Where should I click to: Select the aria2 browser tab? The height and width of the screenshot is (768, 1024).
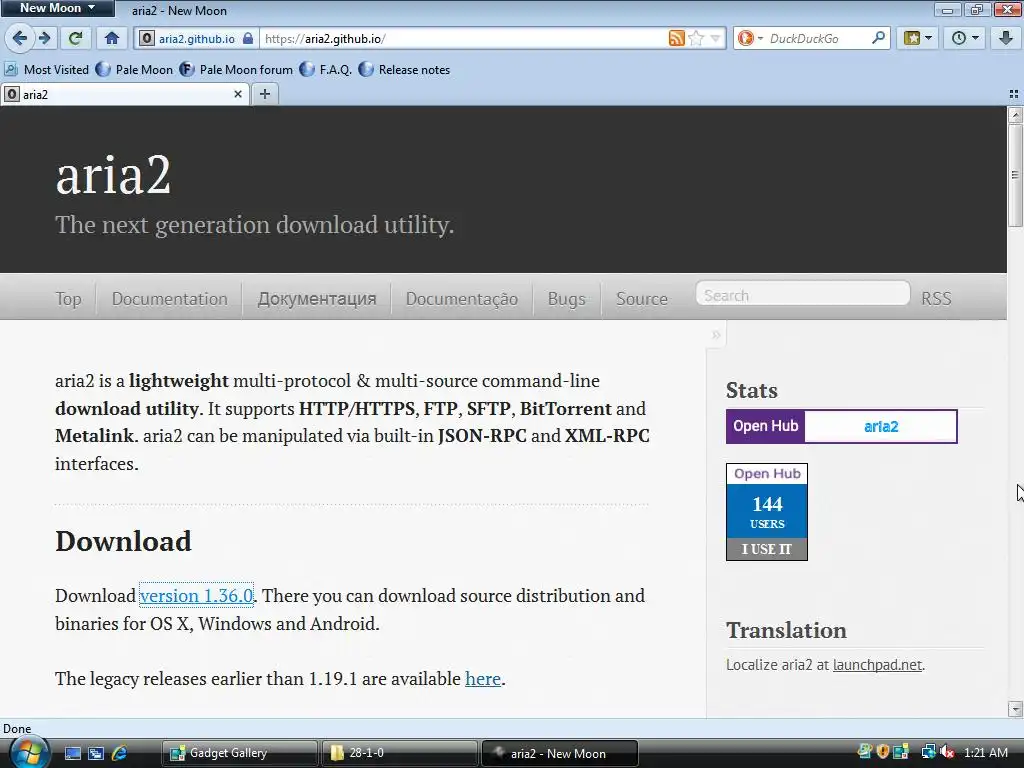(x=124, y=95)
